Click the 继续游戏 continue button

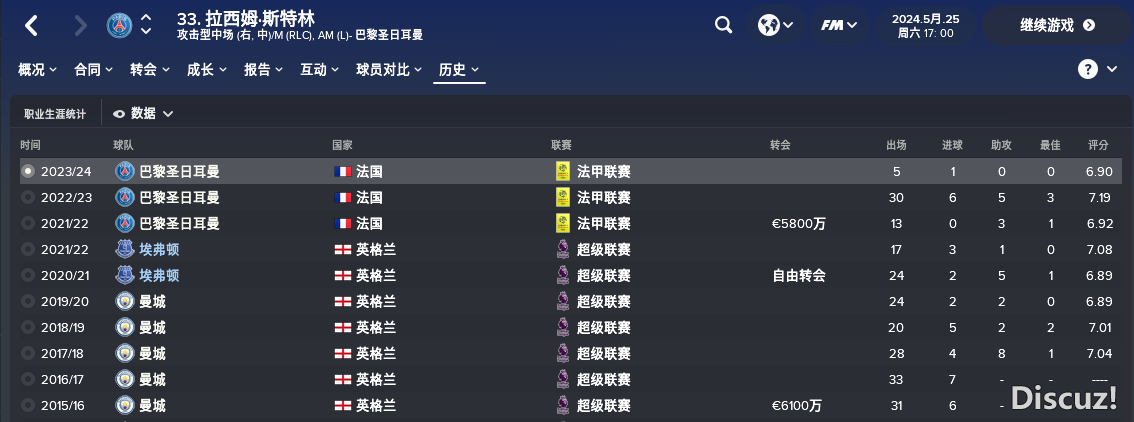coord(1057,25)
